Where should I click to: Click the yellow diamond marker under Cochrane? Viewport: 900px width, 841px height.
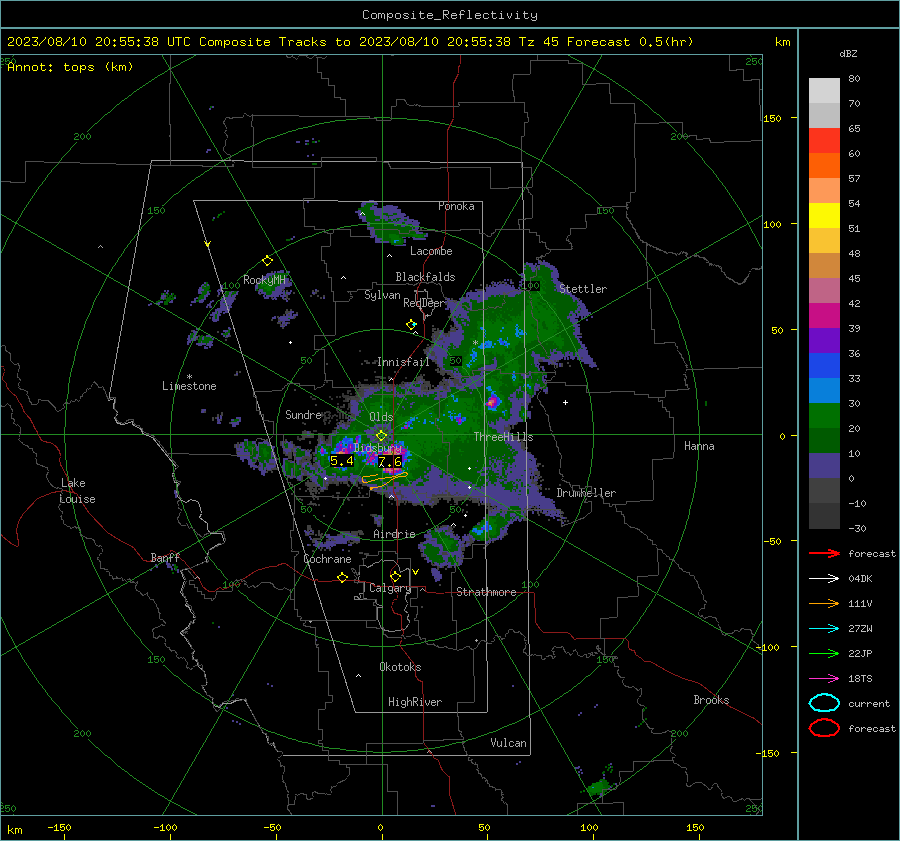pyautogui.click(x=343, y=577)
